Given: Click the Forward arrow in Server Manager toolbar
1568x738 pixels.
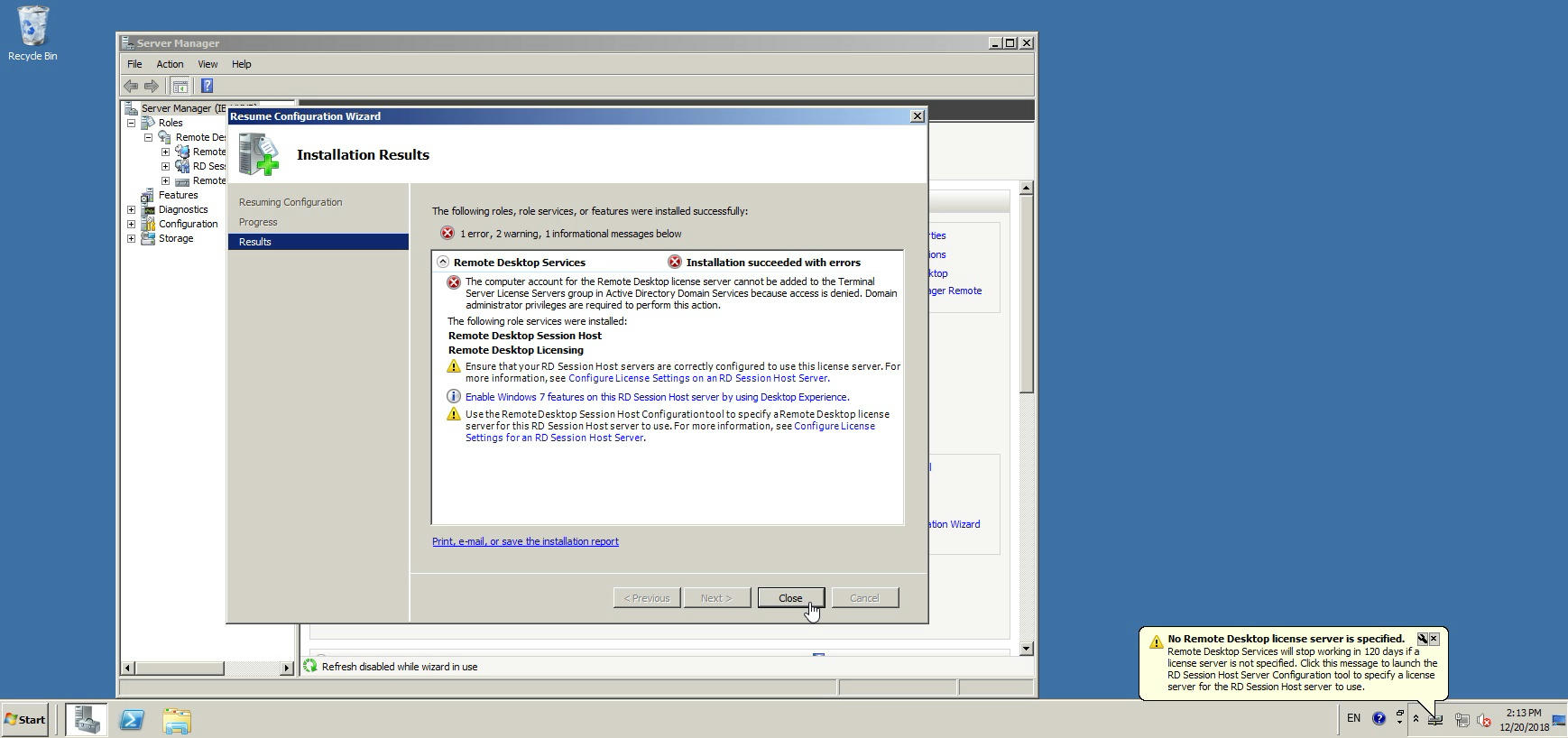Looking at the screenshot, I should point(152,86).
